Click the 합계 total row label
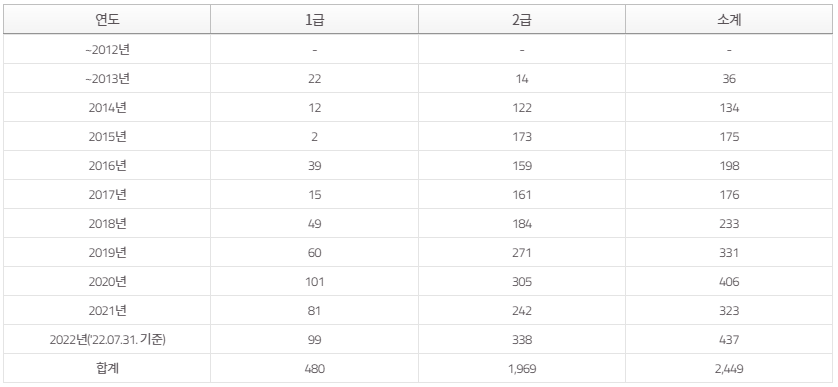The height and width of the screenshot is (387, 838). pyautogui.click(x=107, y=368)
